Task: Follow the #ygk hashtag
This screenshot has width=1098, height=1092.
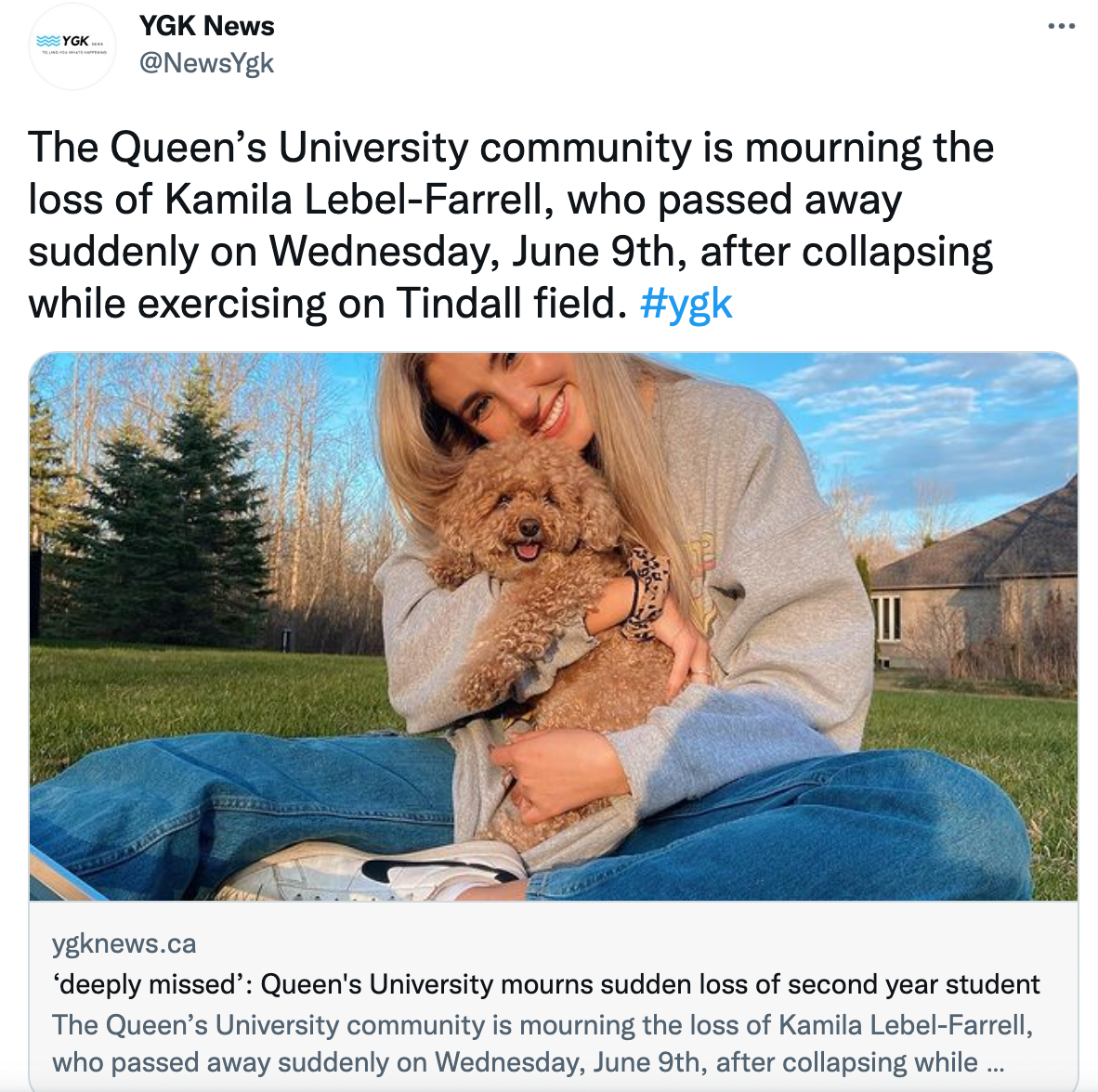Action: pos(686,305)
